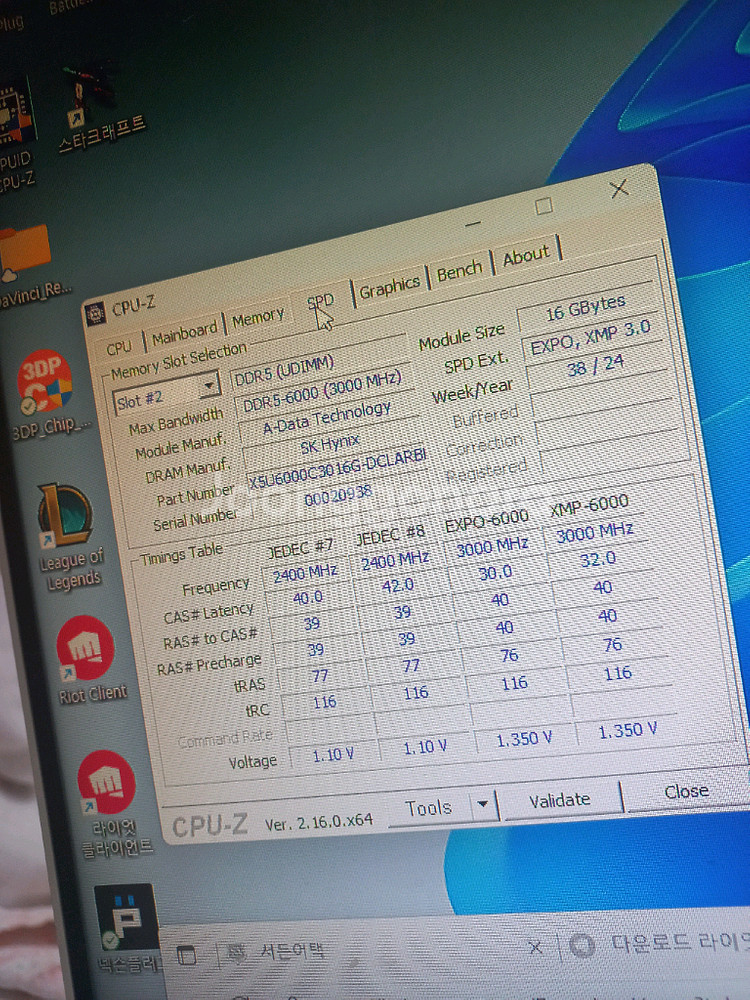Open the Memory tab
Viewport: 750px width, 1000px height.
(258, 318)
